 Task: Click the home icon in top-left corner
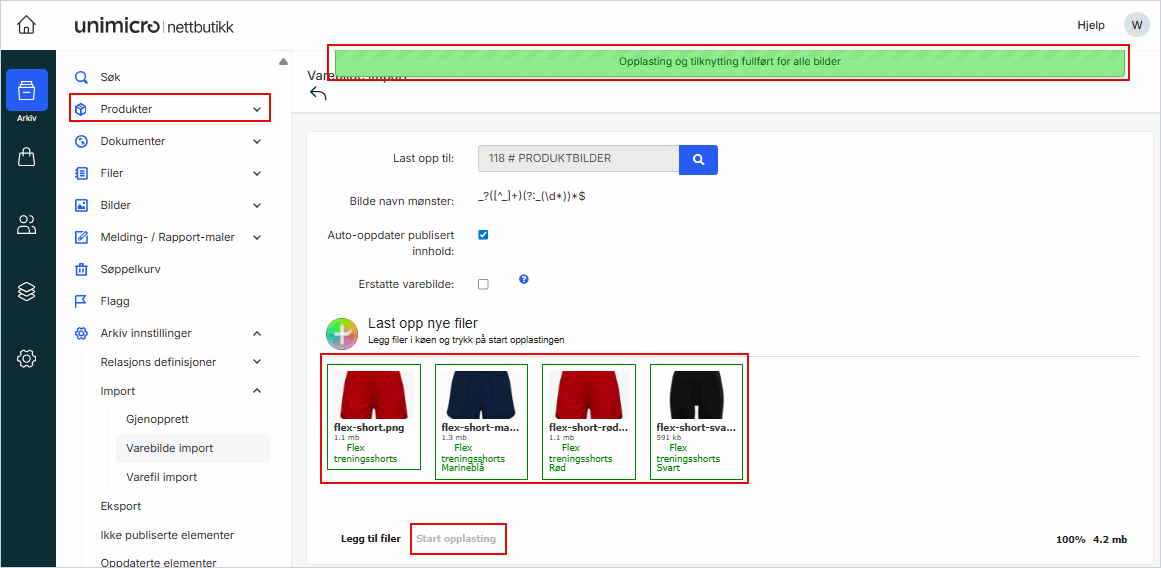coord(26,25)
